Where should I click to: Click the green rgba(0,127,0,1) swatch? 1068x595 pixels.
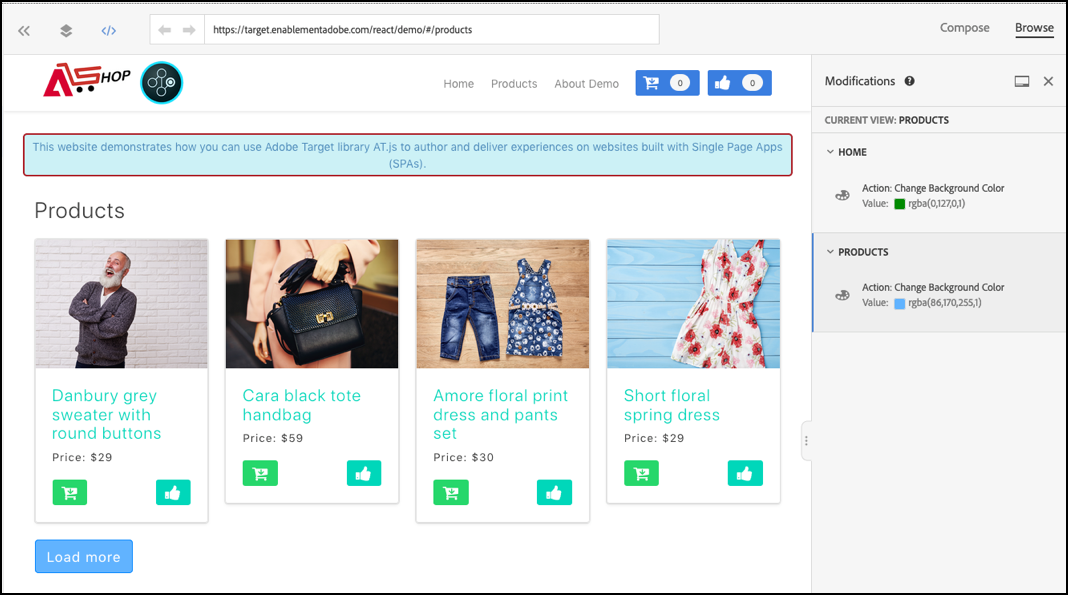tap(899, 204)
